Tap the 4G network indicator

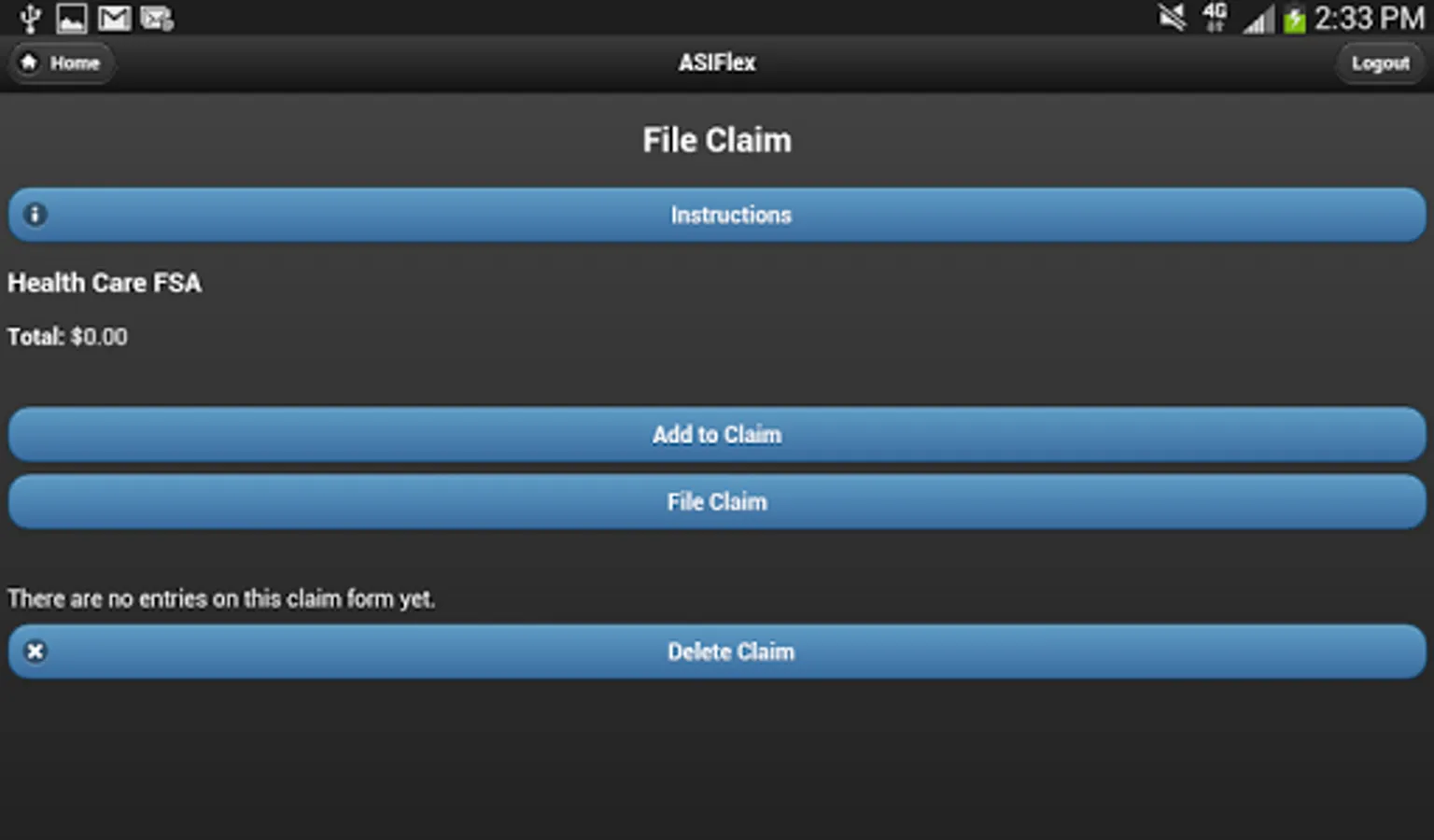click(x=1215, y=18)
